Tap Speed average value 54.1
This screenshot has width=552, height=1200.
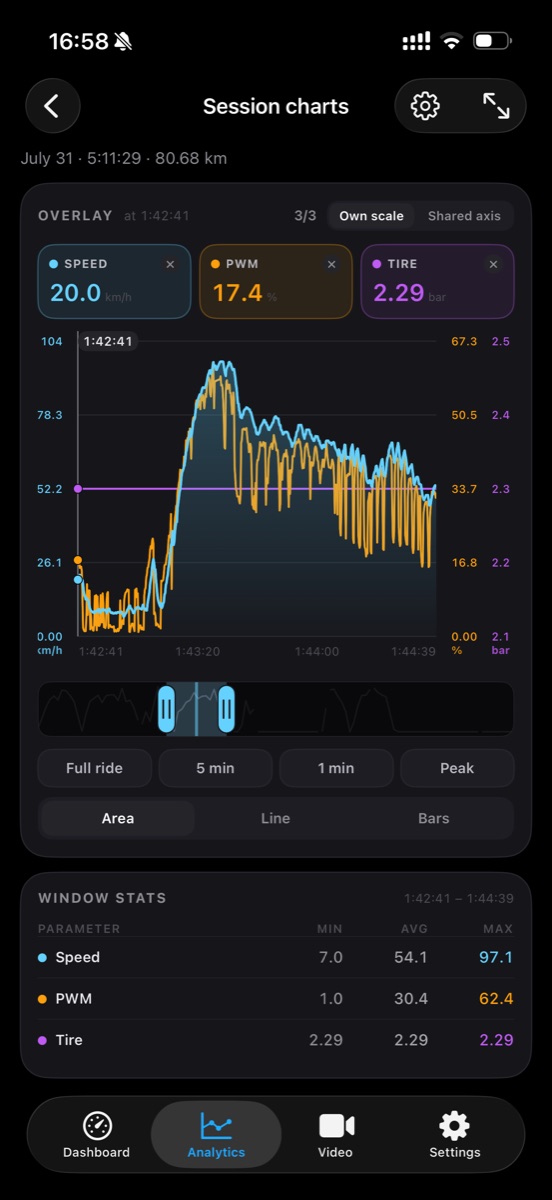[411, 957]
